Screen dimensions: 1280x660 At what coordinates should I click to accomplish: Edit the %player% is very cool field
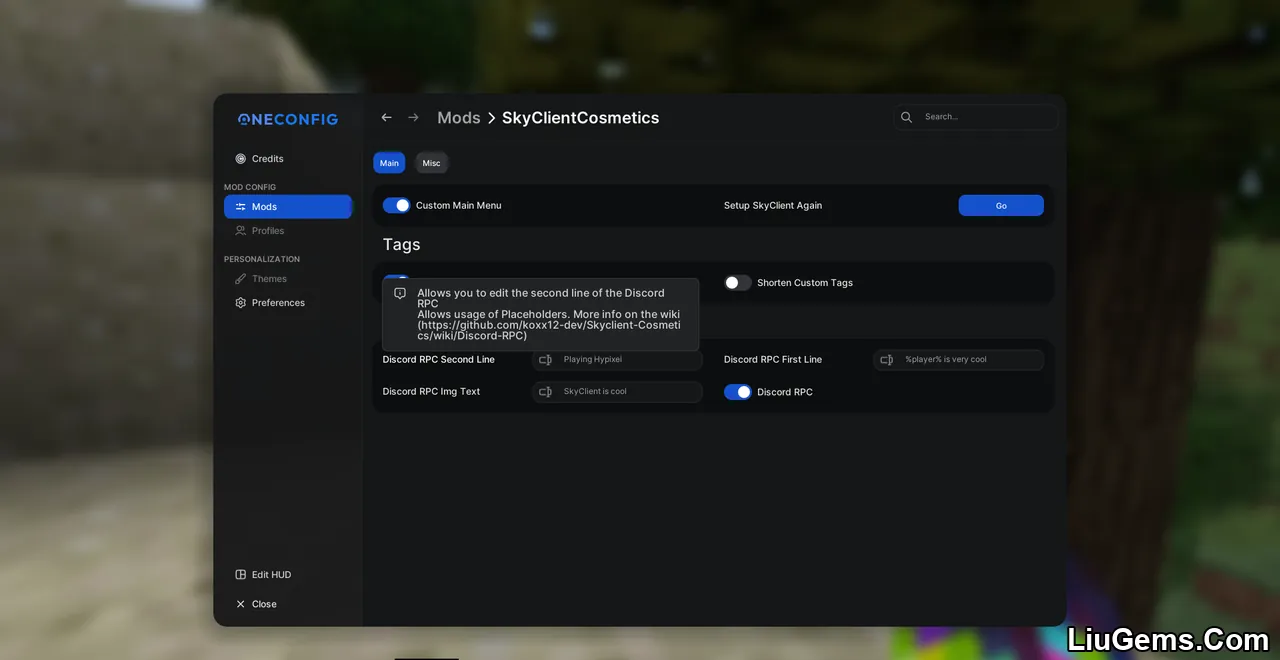tap(959, 360)
